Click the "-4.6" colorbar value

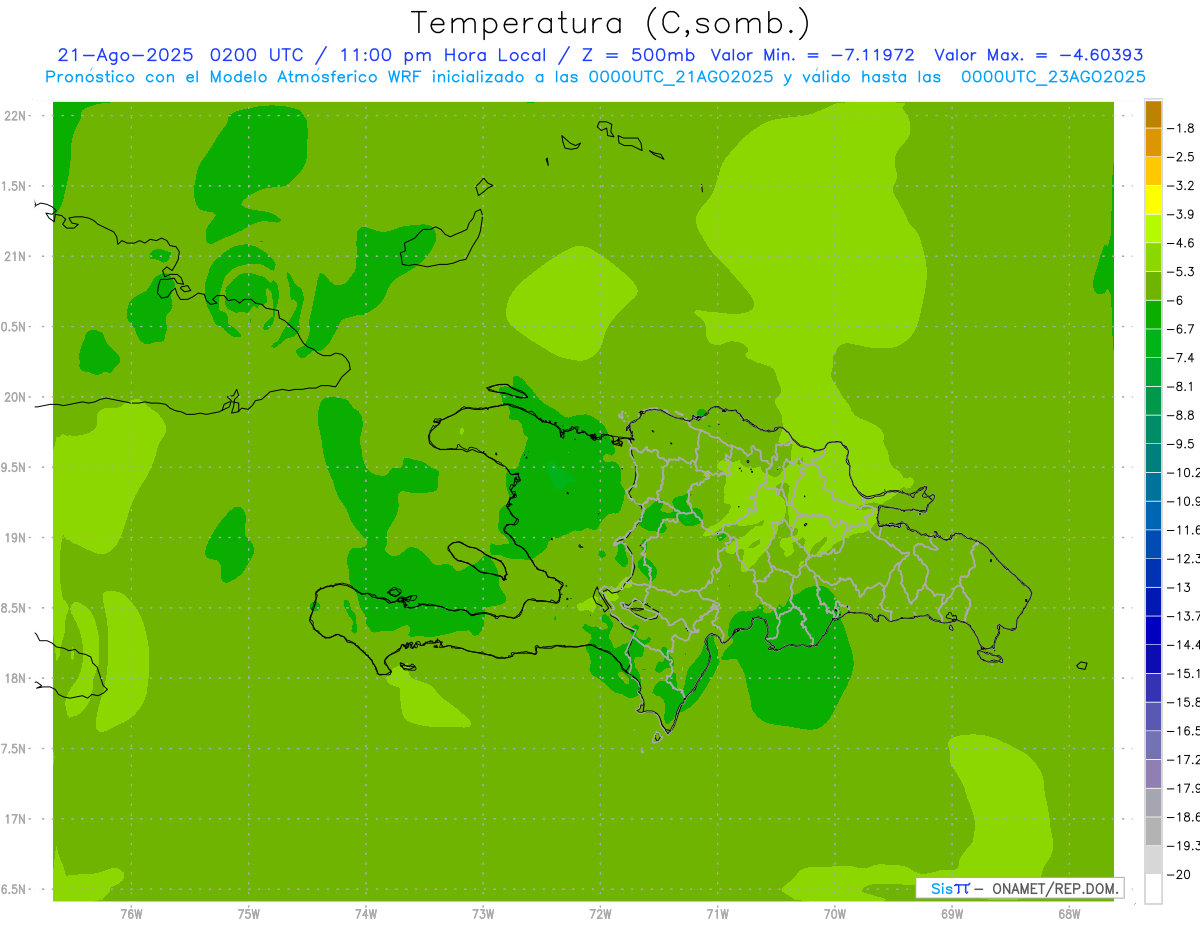1181,243
